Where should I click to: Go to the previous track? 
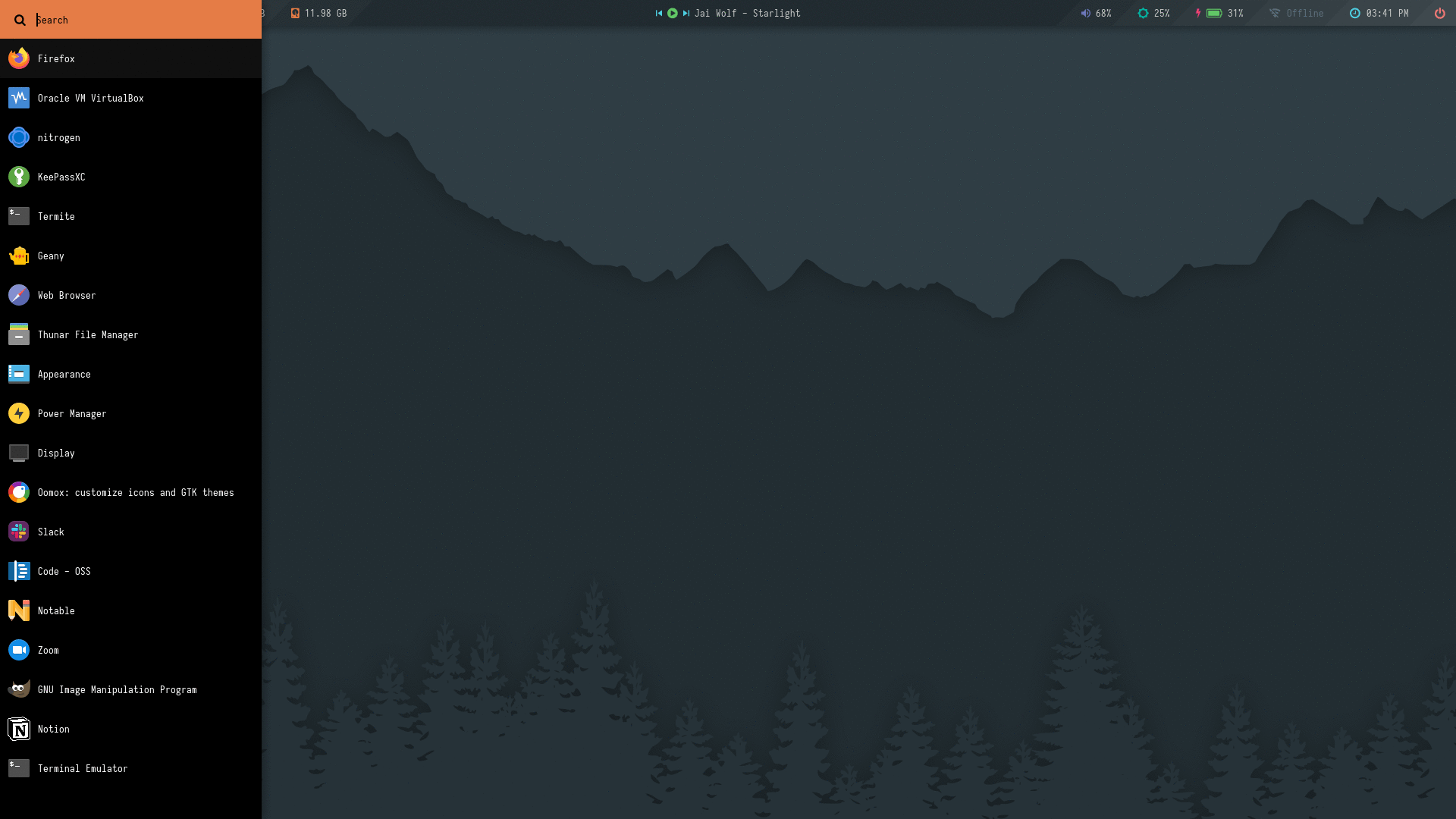click(659, 13)
